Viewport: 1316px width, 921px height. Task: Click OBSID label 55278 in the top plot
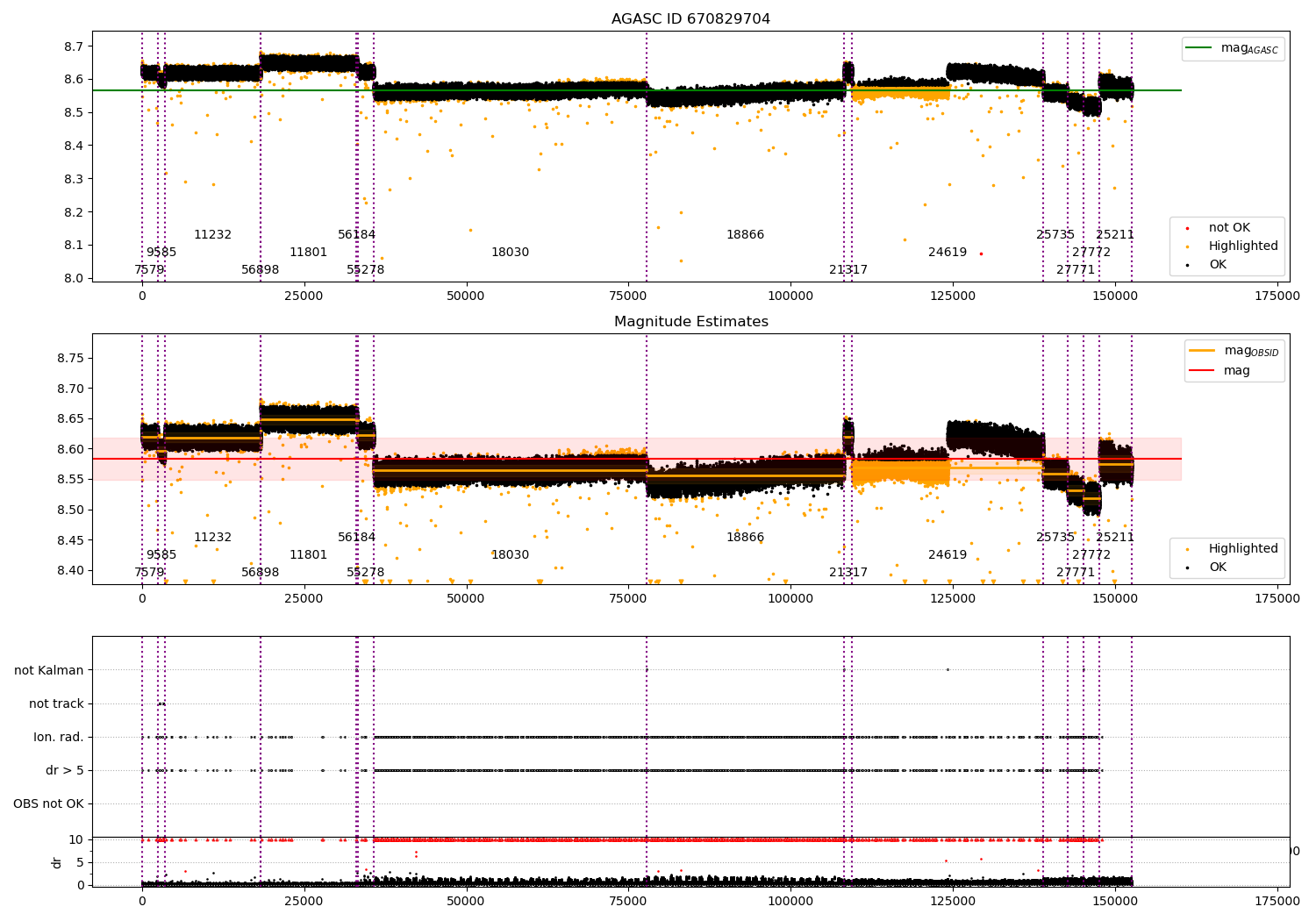(x=366, y=270)
